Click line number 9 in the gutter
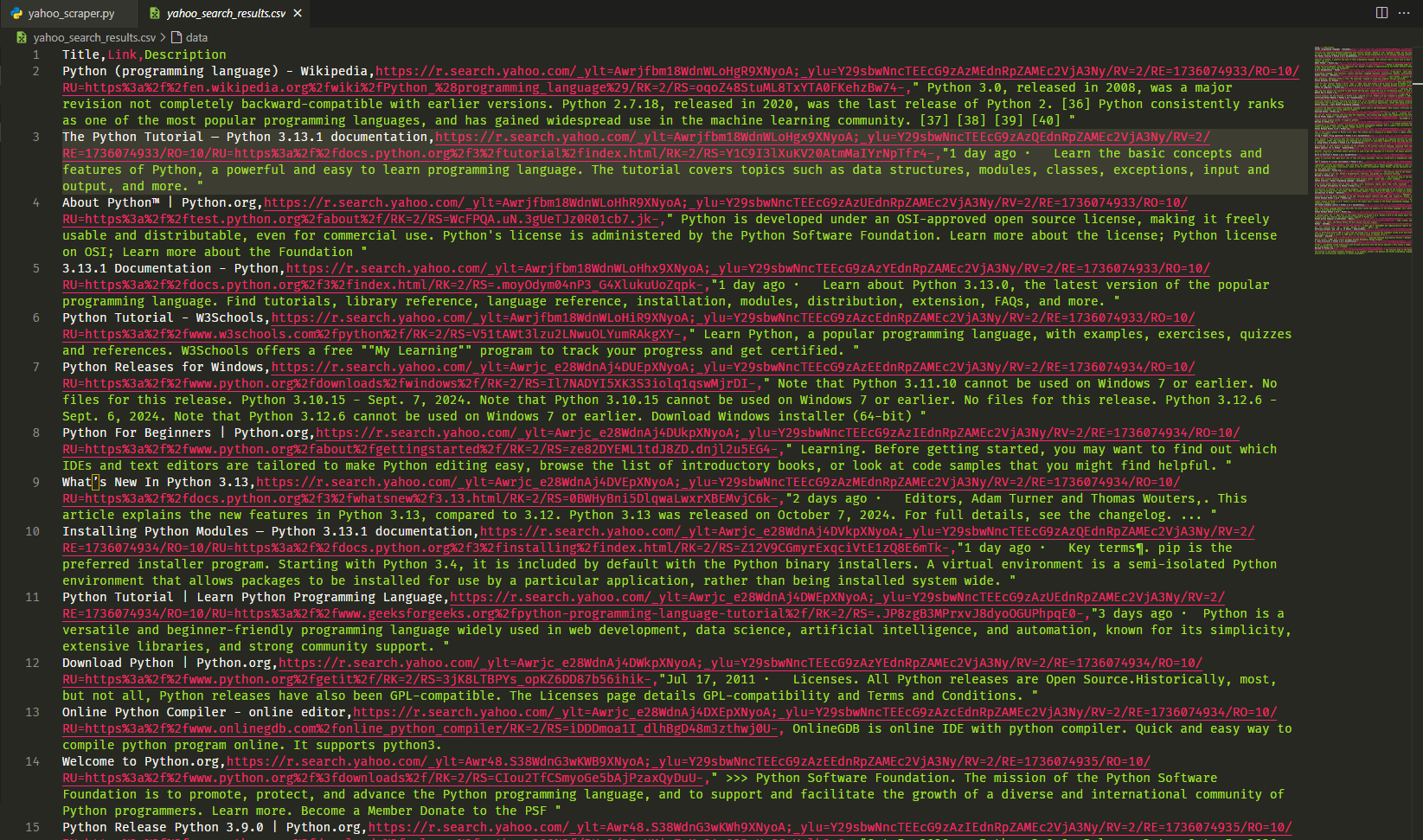This screenshot has width=1423, height=840. coord(35,483)
